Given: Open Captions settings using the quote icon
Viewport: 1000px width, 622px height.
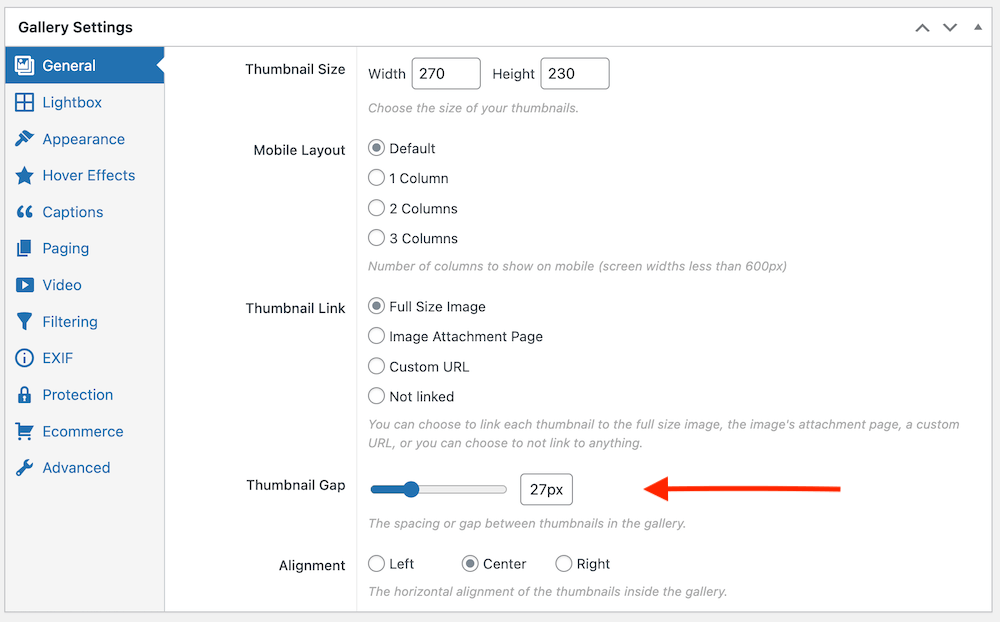Looking at the screenshot, I should click(x=26, y=212).
